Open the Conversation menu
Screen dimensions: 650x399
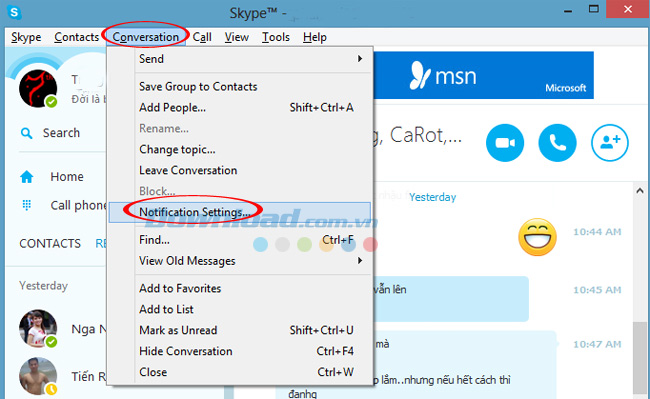[x=146, y=37]
